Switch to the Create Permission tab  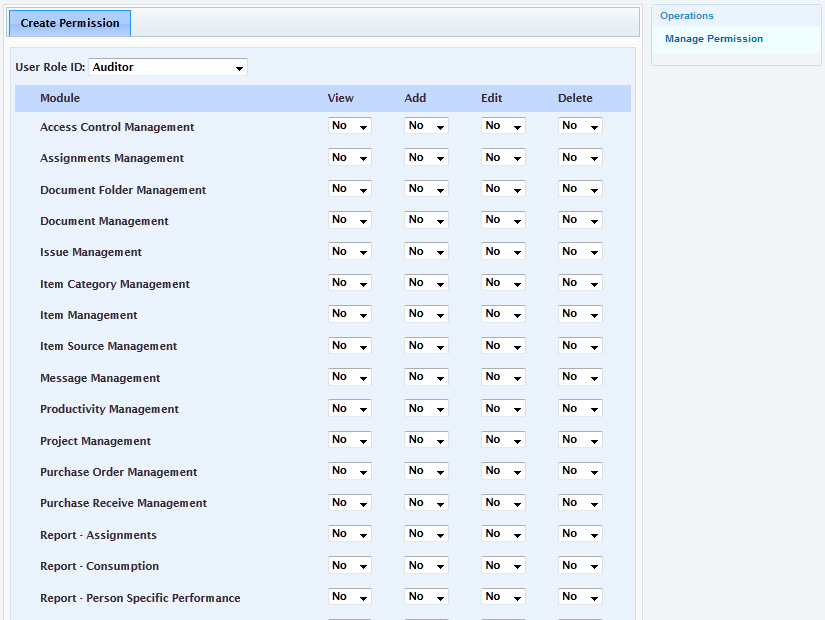[x=70, y=23]
